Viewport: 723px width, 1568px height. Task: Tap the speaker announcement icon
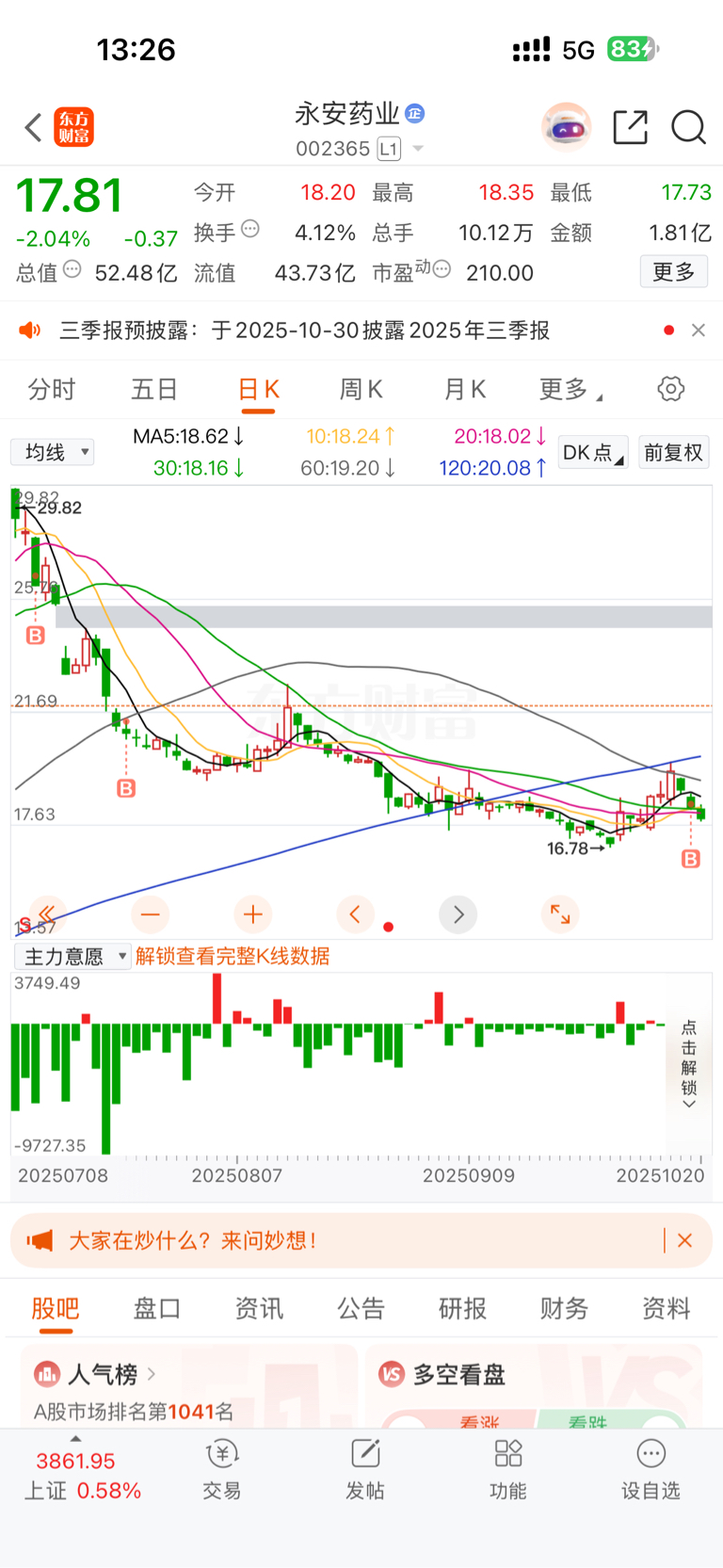coord(30,331)
